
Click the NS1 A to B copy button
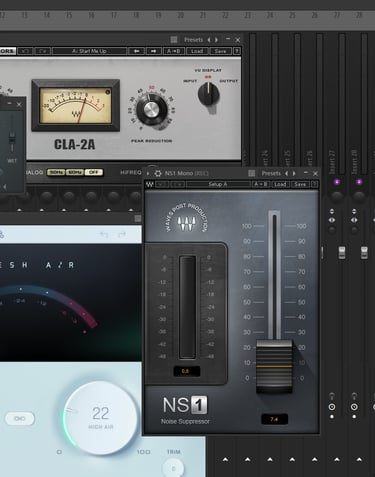click(x=261, y=184)
